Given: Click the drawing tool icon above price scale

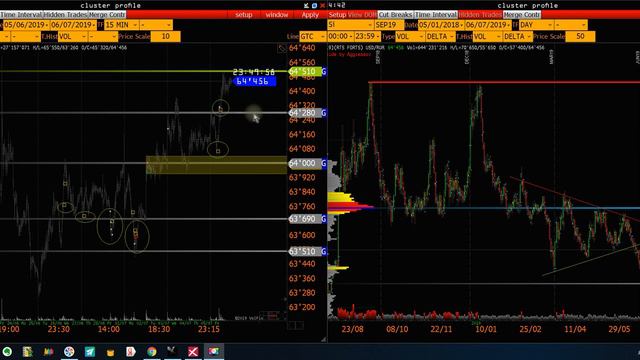Looking at the screenshot, I should point(282,49).
